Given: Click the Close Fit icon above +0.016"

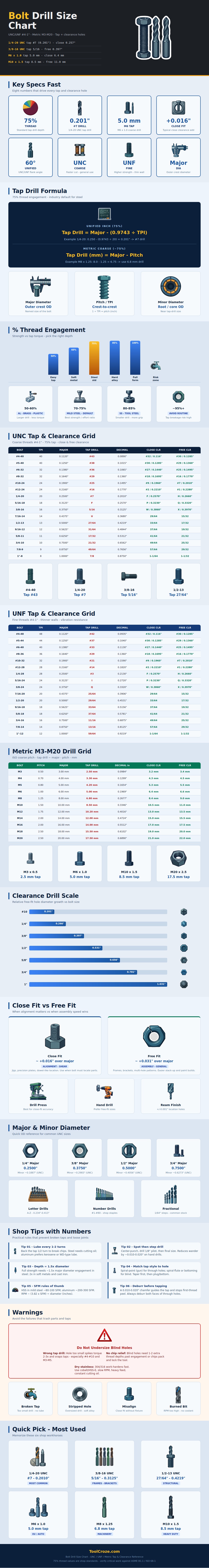Looking at the screenshot, I should click(x=178, y=108).
